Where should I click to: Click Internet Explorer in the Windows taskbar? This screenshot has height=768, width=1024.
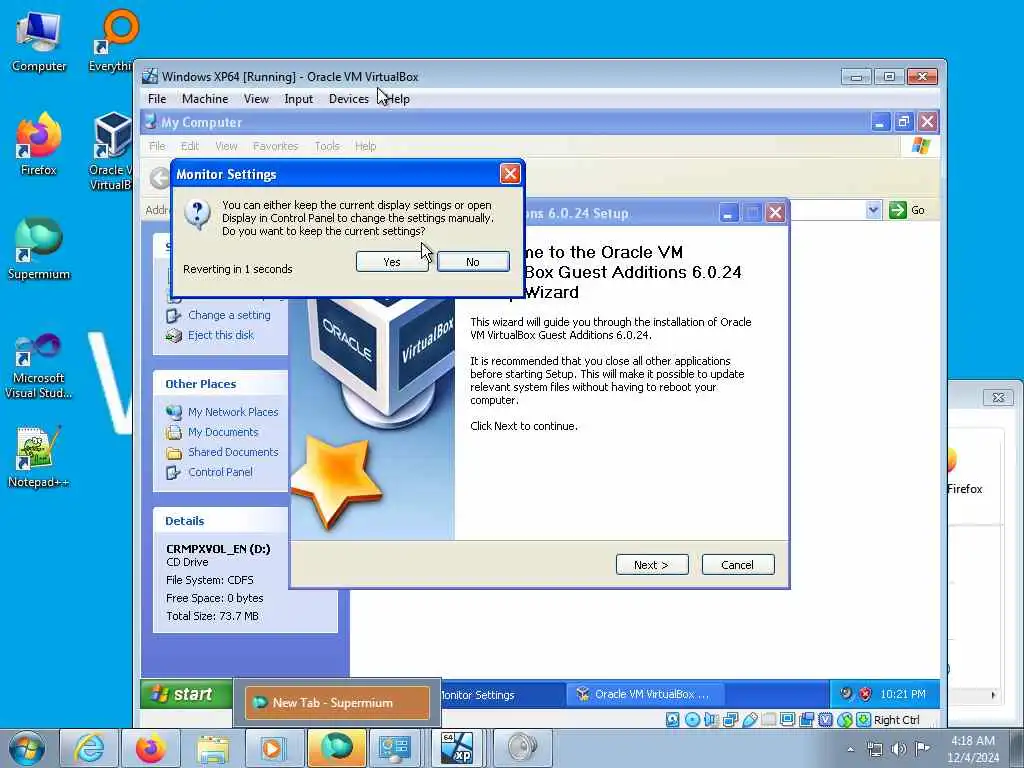tap(88, 748)
